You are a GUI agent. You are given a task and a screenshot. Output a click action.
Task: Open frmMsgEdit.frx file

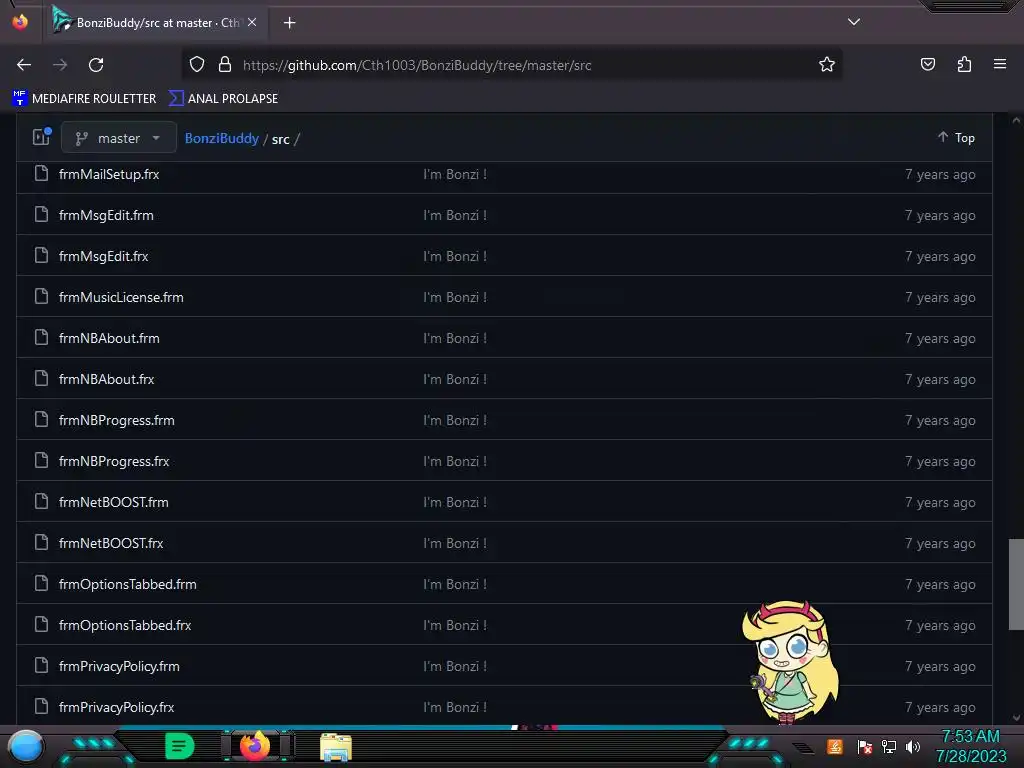pos(104,257)
